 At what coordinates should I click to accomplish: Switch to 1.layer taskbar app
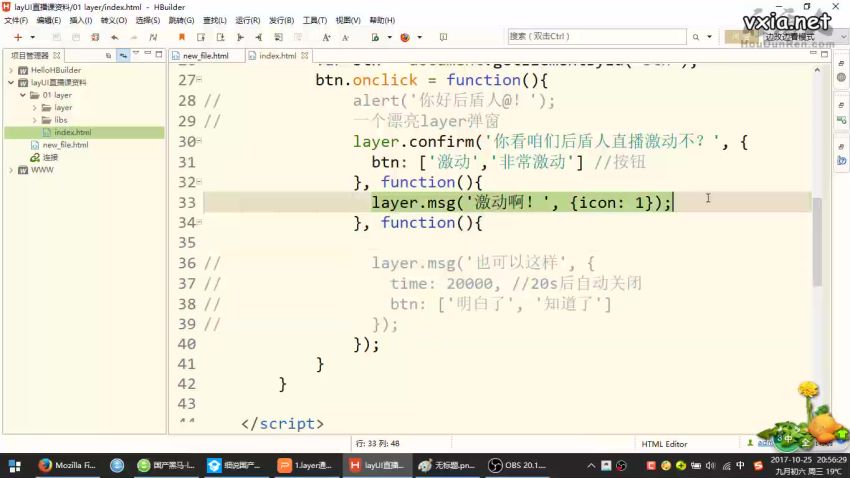(305, 465)
